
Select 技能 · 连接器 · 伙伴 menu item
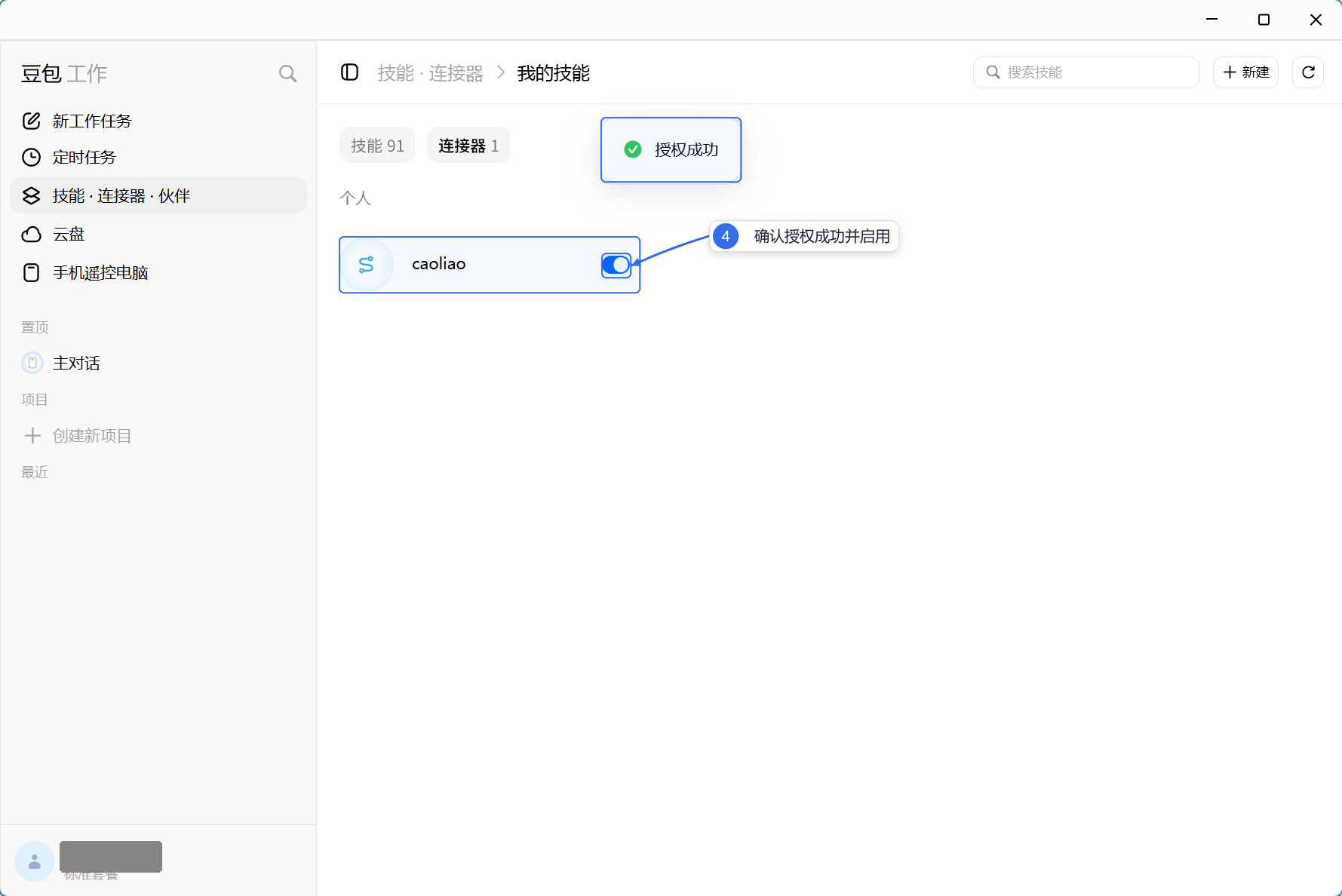point(158,195)
